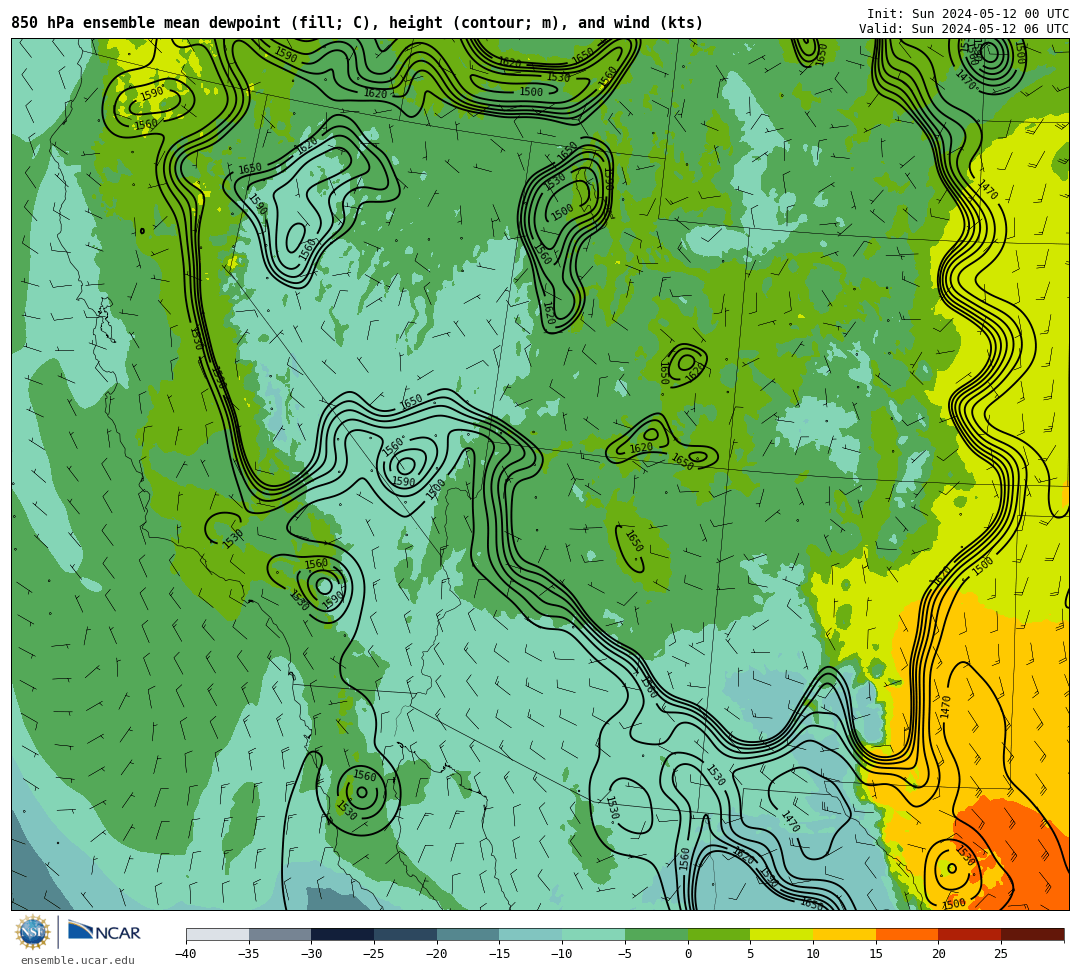
Task: Click the -40 to -35 colorbar swatch
Action: click(218, 934)
